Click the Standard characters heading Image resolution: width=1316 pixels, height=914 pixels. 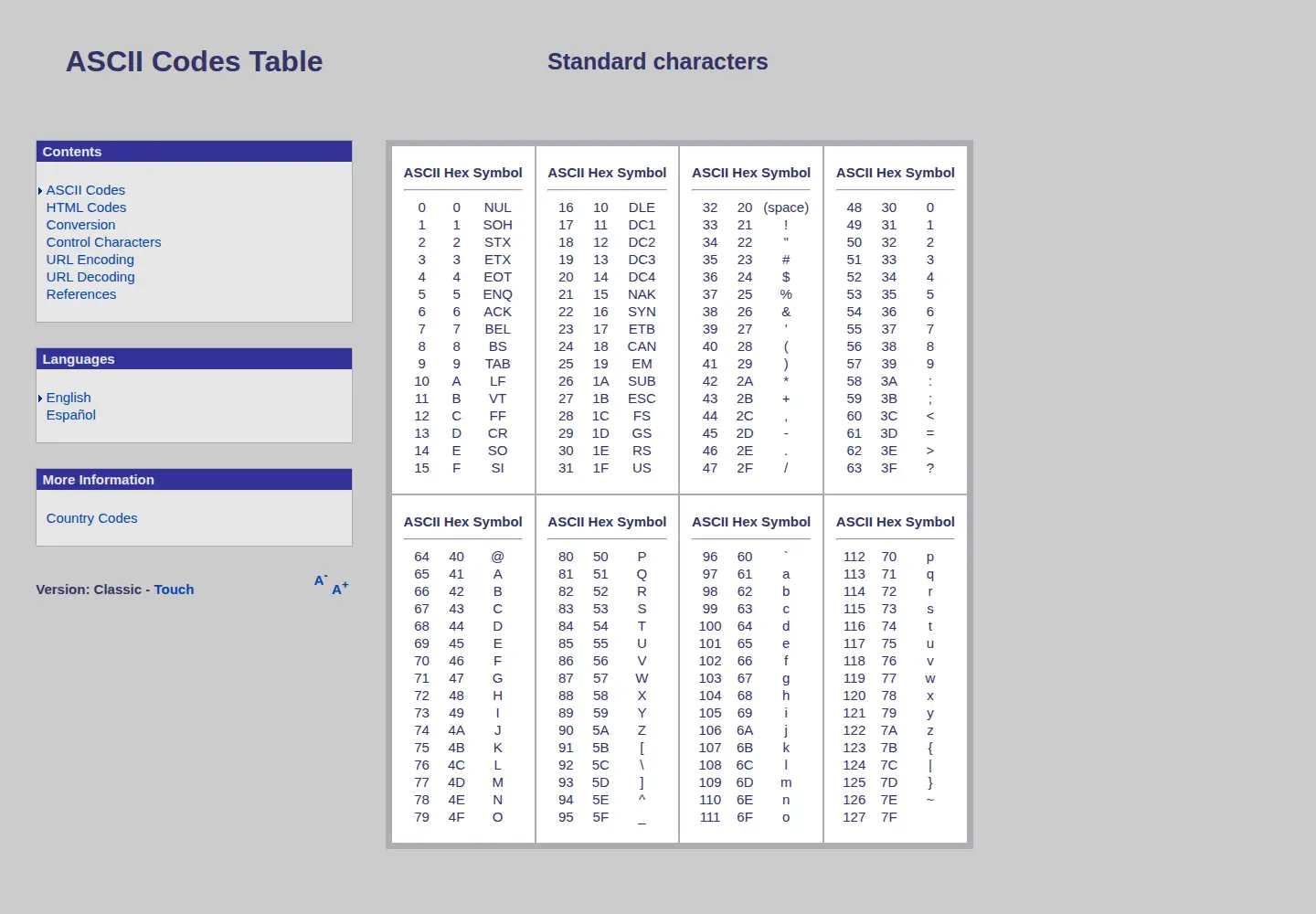click(658, 61)
